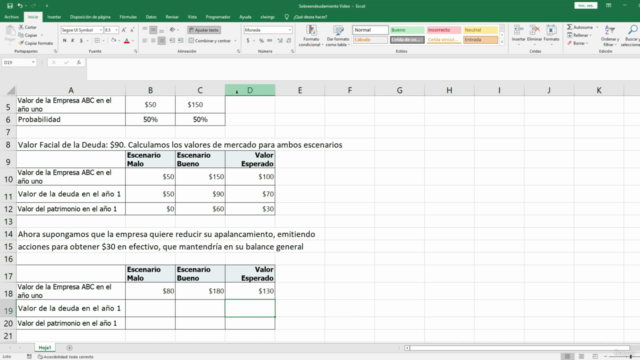The width and height of the screenshot is (640, 360).
Task: Open the Moneda number format dropdown
Action: tap(289, 30)
